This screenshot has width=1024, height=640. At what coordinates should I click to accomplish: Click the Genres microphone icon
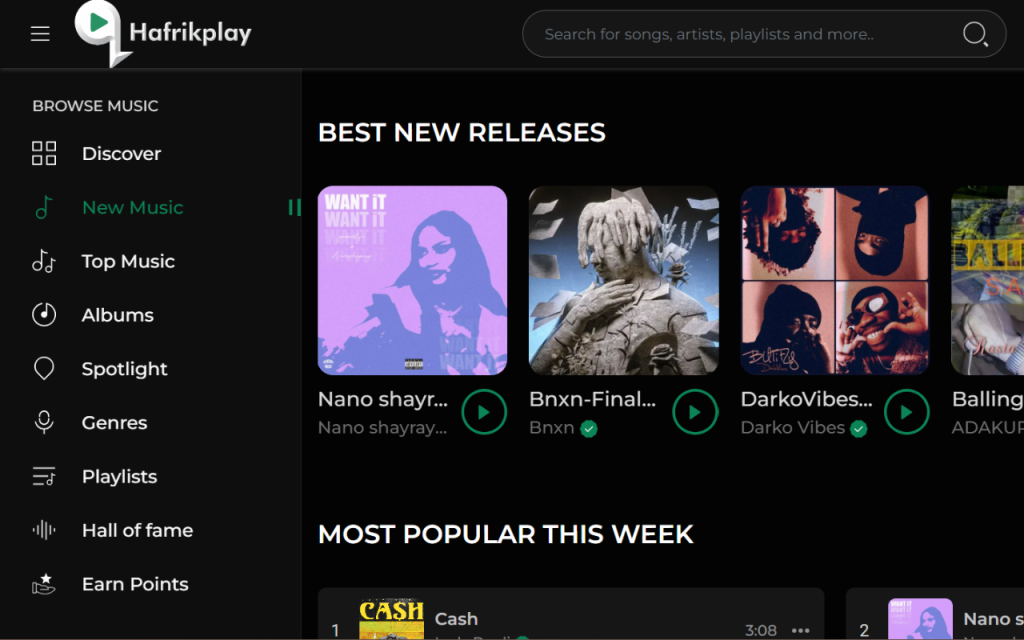click(x=44, y=423)
